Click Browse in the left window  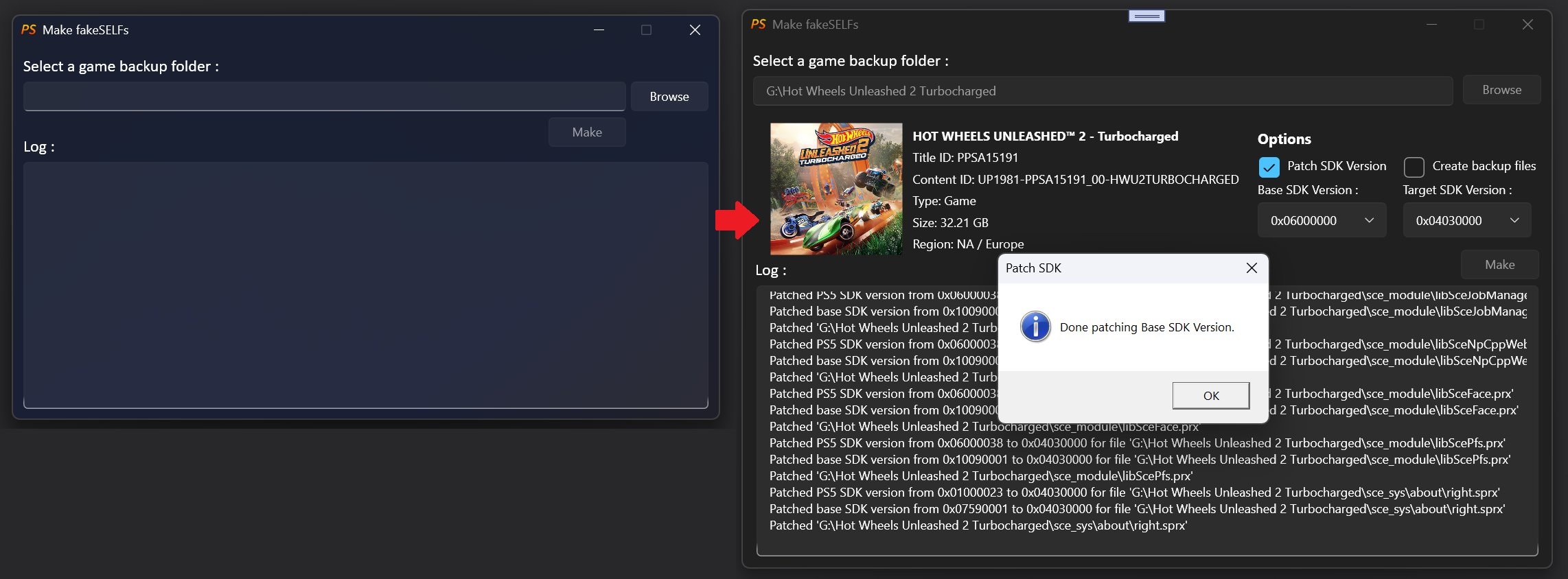(x=669, y=97)
